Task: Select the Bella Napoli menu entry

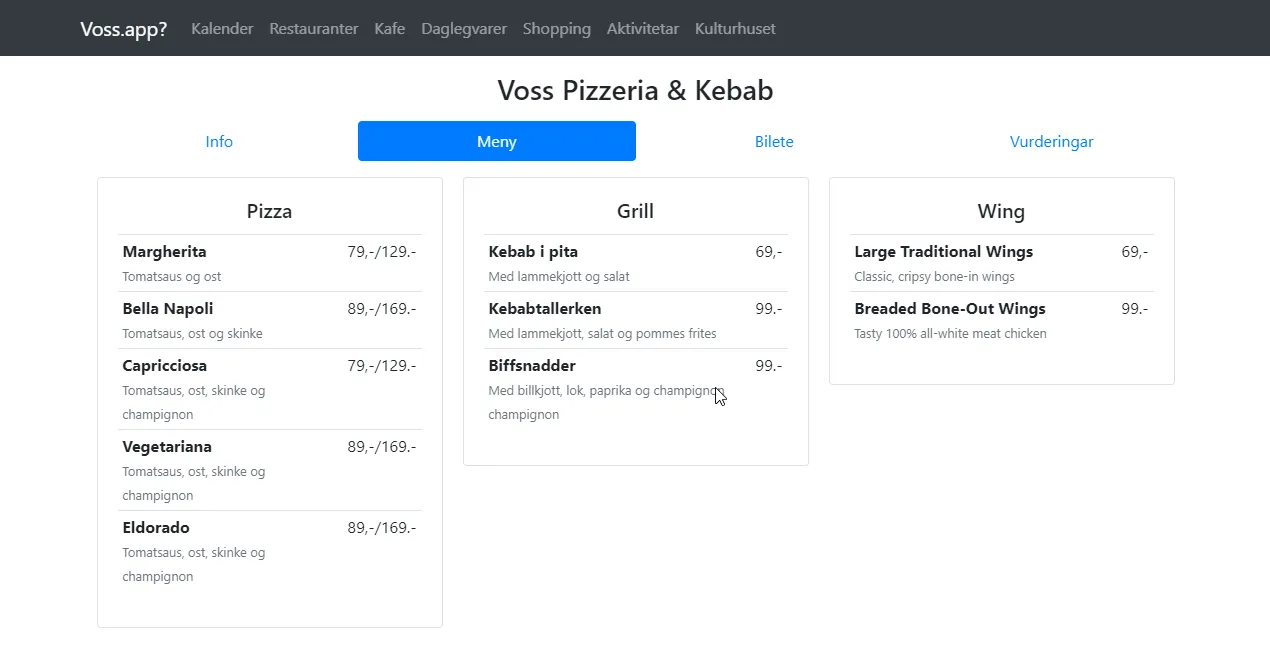Action: coord(168,309)
